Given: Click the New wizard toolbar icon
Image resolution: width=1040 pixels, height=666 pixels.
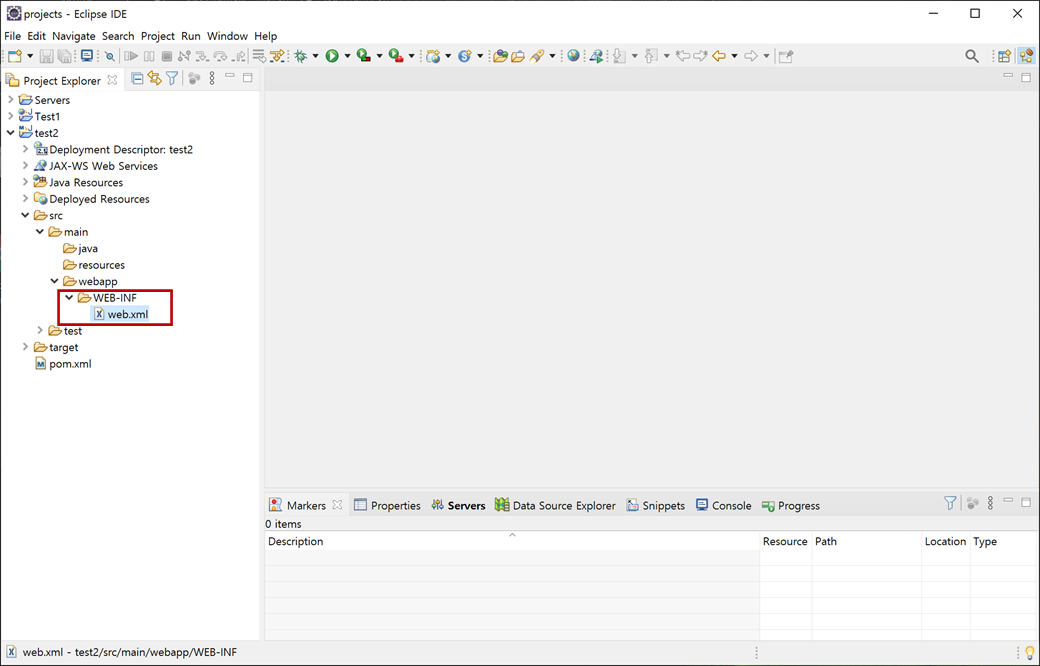Looking at the screenshot, I should pos(15,56).
